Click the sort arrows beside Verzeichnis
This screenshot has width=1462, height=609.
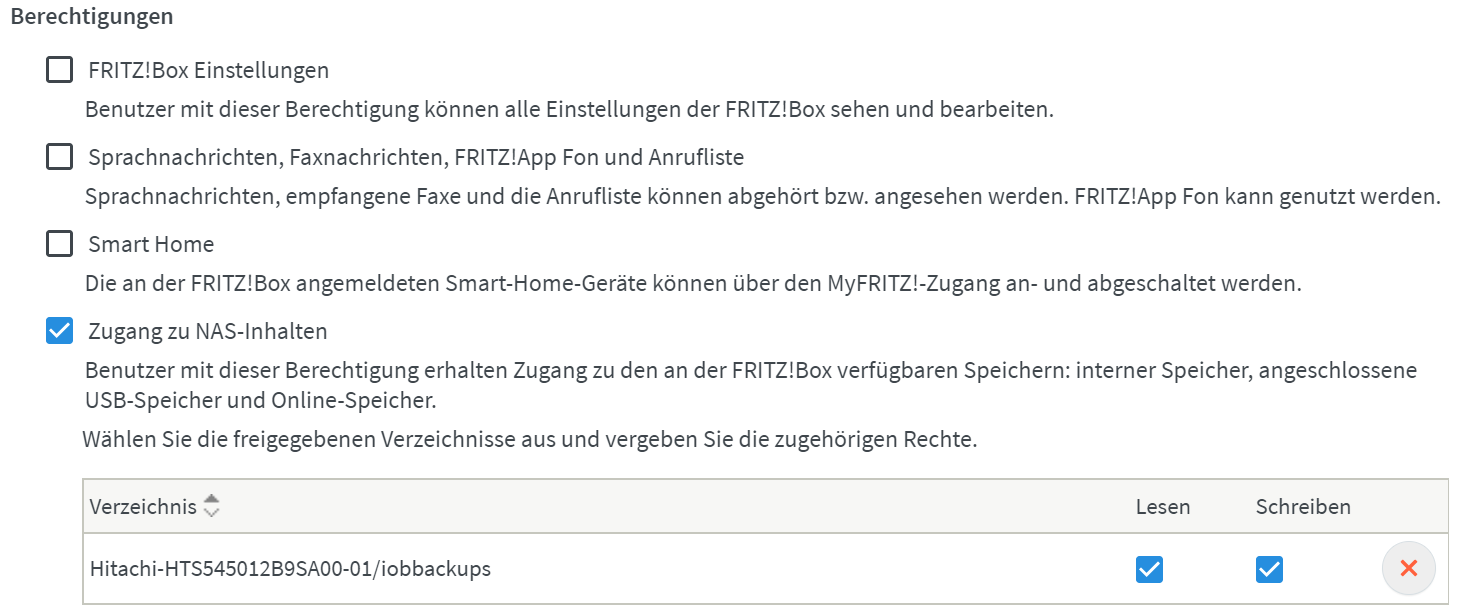(210, 506)
